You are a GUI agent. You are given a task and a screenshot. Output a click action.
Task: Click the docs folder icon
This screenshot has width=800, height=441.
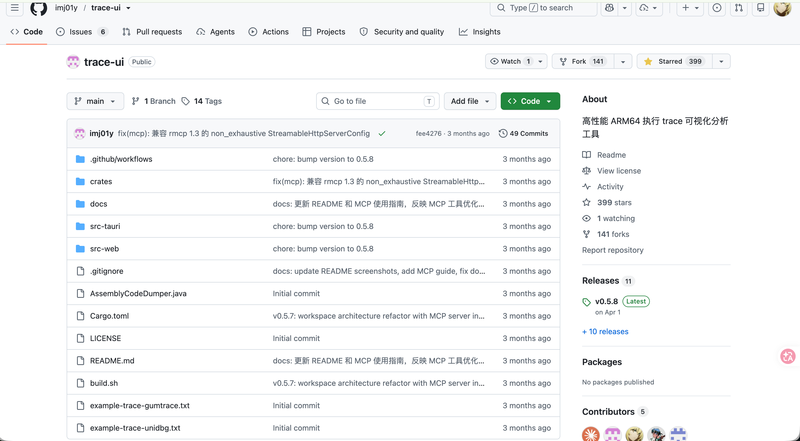point(80,204)
